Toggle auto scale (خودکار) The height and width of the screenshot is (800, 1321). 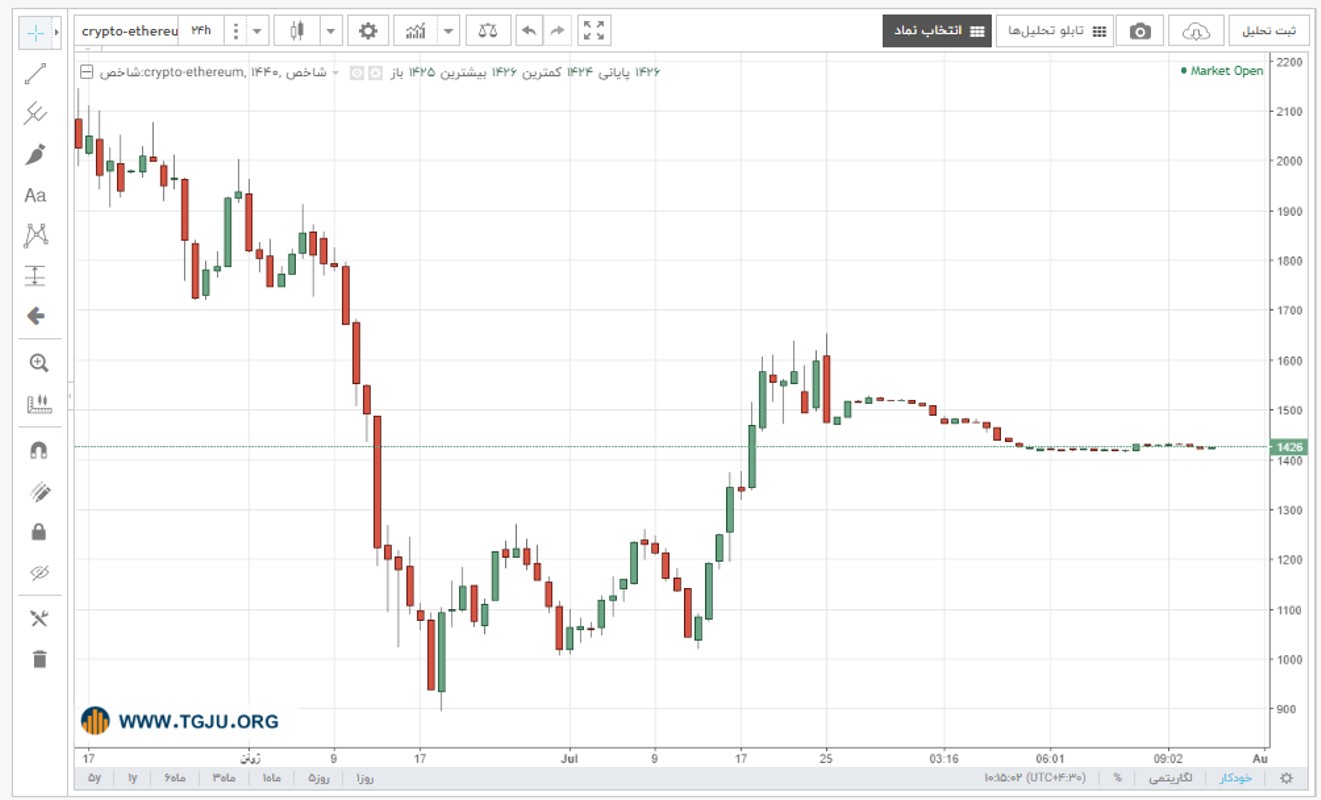pyautogui.click(x=1235, y=778)
